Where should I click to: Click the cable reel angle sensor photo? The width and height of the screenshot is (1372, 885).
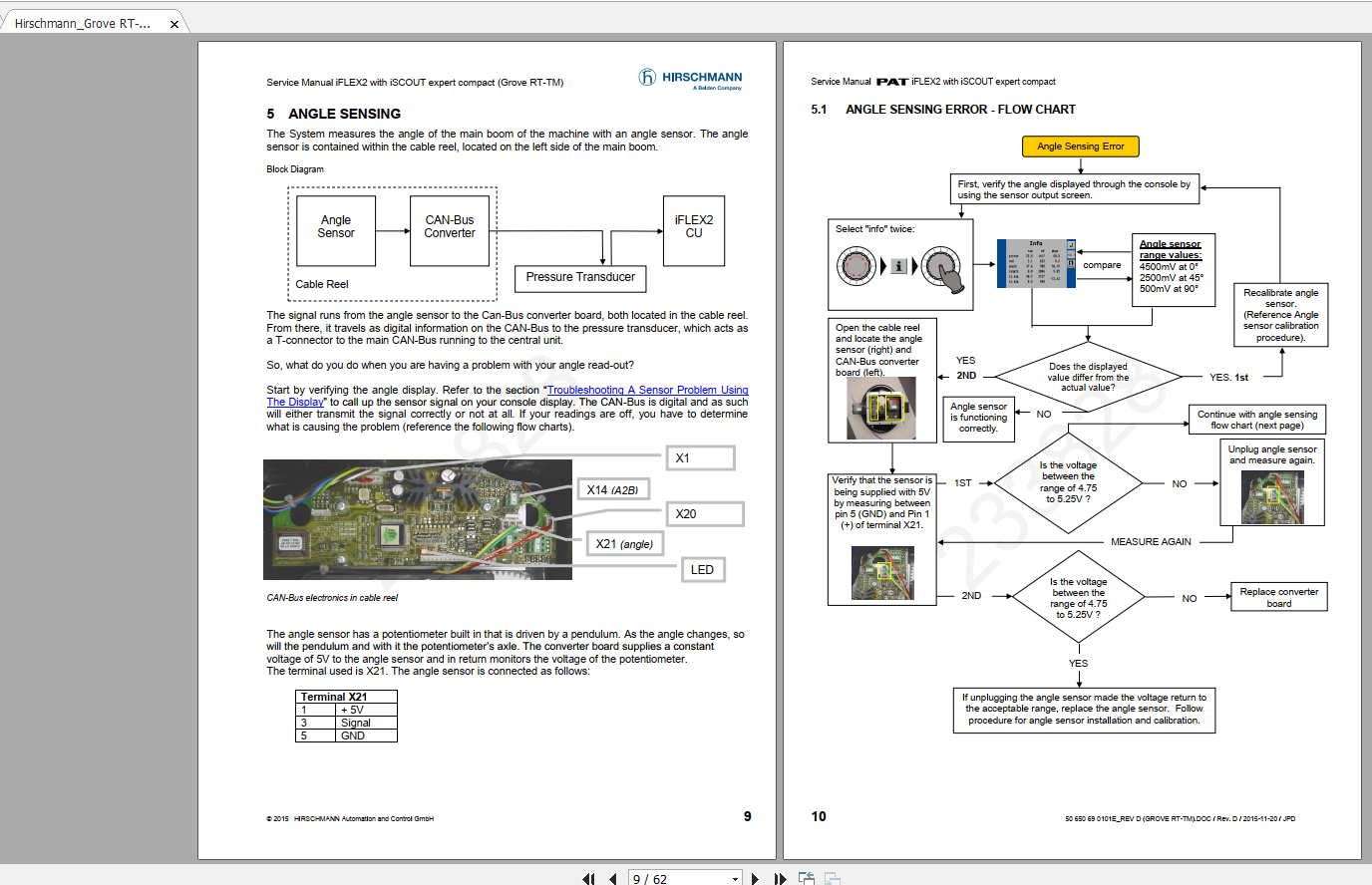pyautogui.click(x=881, y=409)
